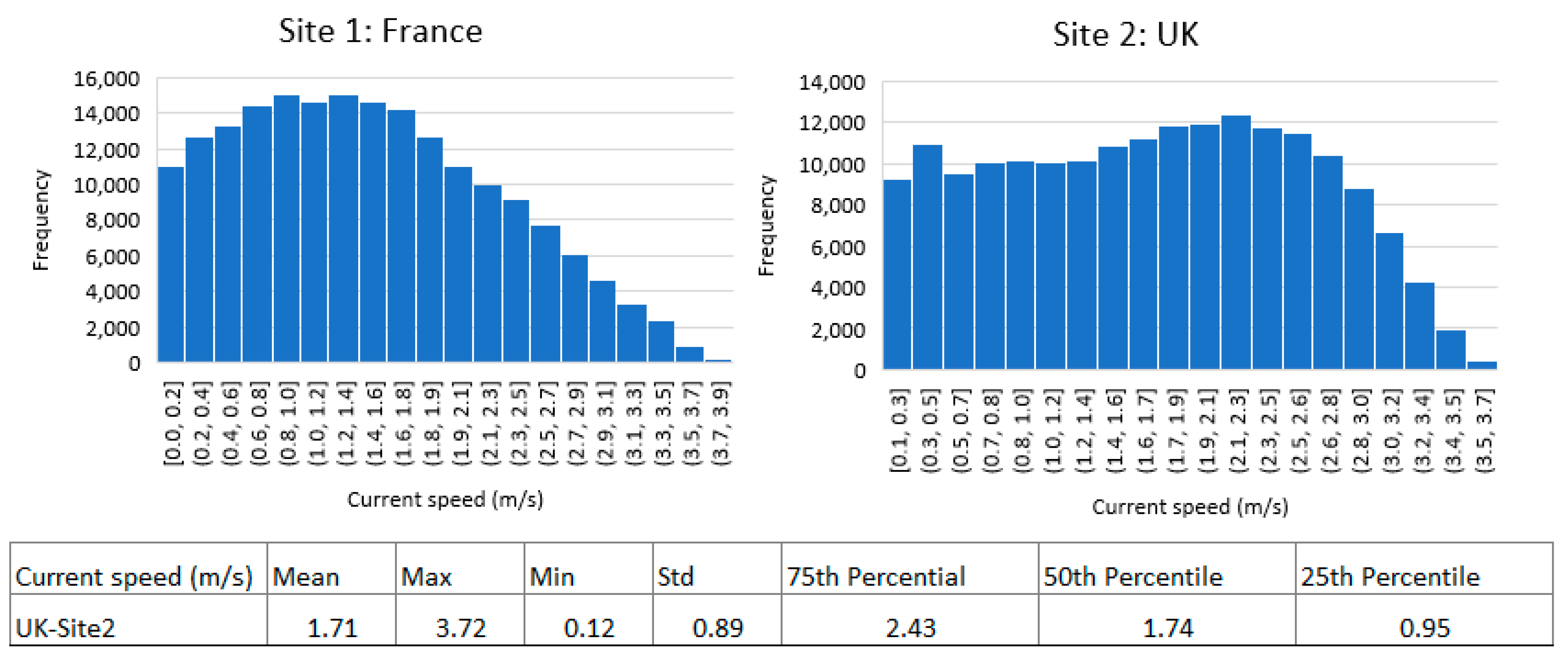This screenshot has width=1568, height=661.
Task: Click the UK chart Current speed axis title
Action: (1190, 507)
